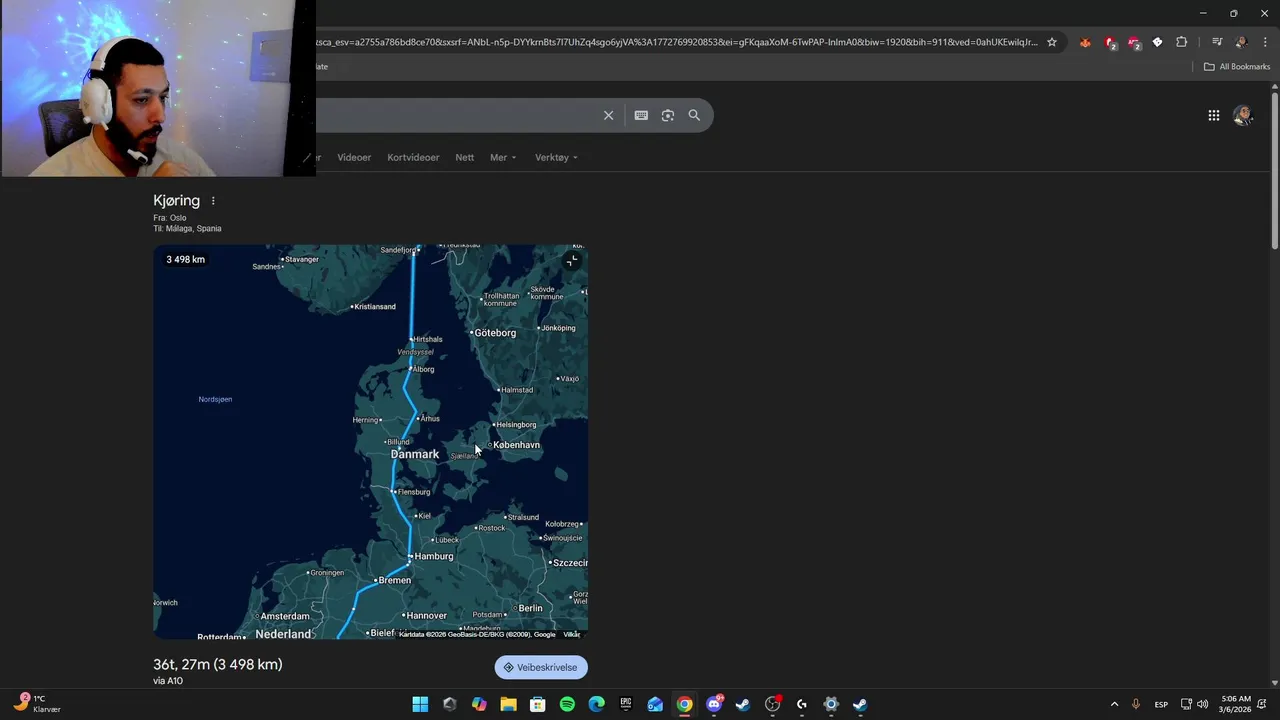Viewport: 1280px width, 720px height.
Task: Search by image with Google Lens
Action: (668, 115)
